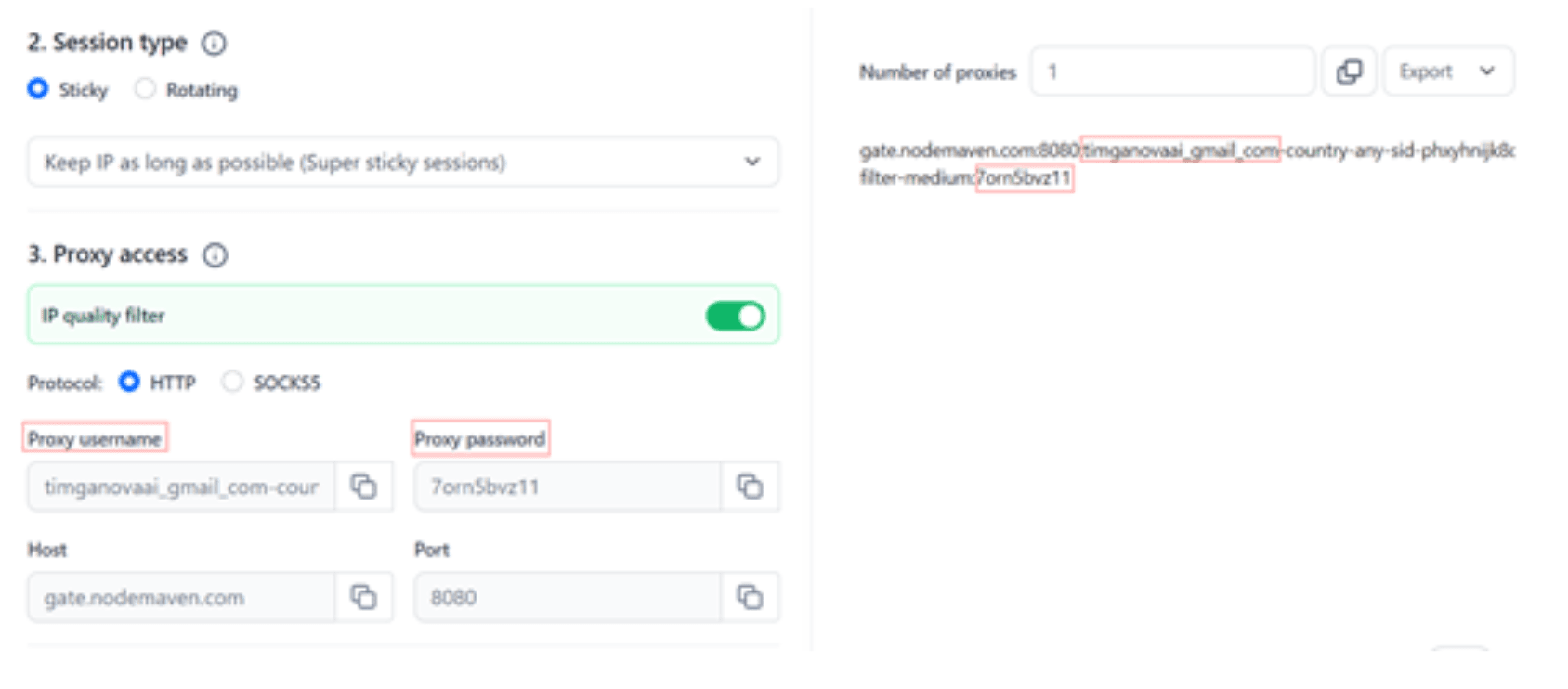Screen dimensions: 1568x689
Task: Choose the SOCKS5 protocol option
Action: tap(232, 382)
